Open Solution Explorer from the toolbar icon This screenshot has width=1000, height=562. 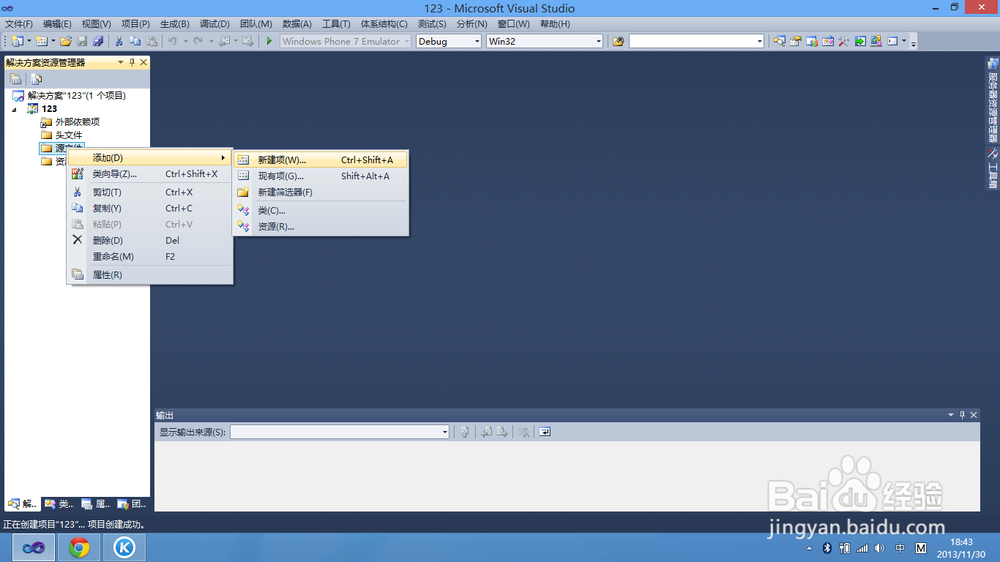[x=779, y=41]
